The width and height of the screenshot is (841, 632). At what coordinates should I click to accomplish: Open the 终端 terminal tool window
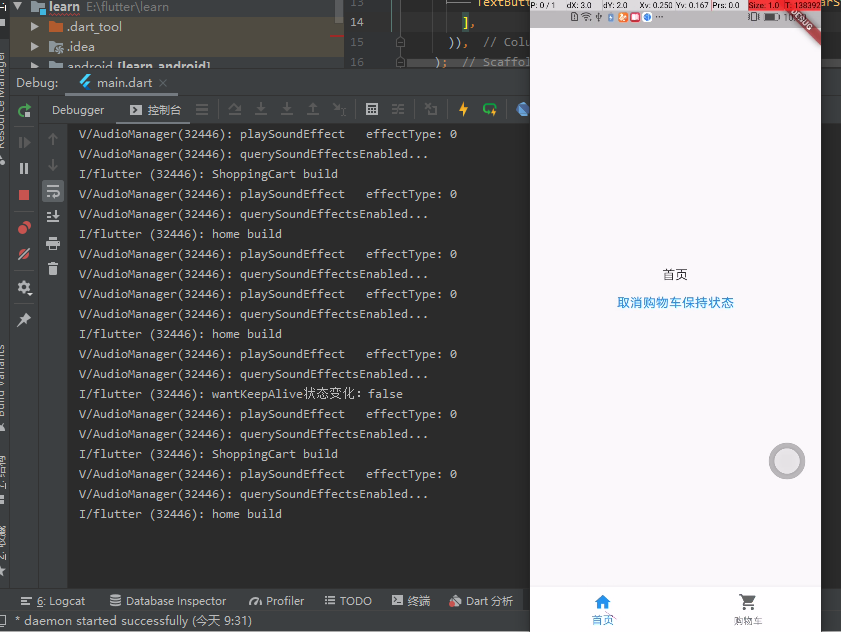[x=411, y=601]
